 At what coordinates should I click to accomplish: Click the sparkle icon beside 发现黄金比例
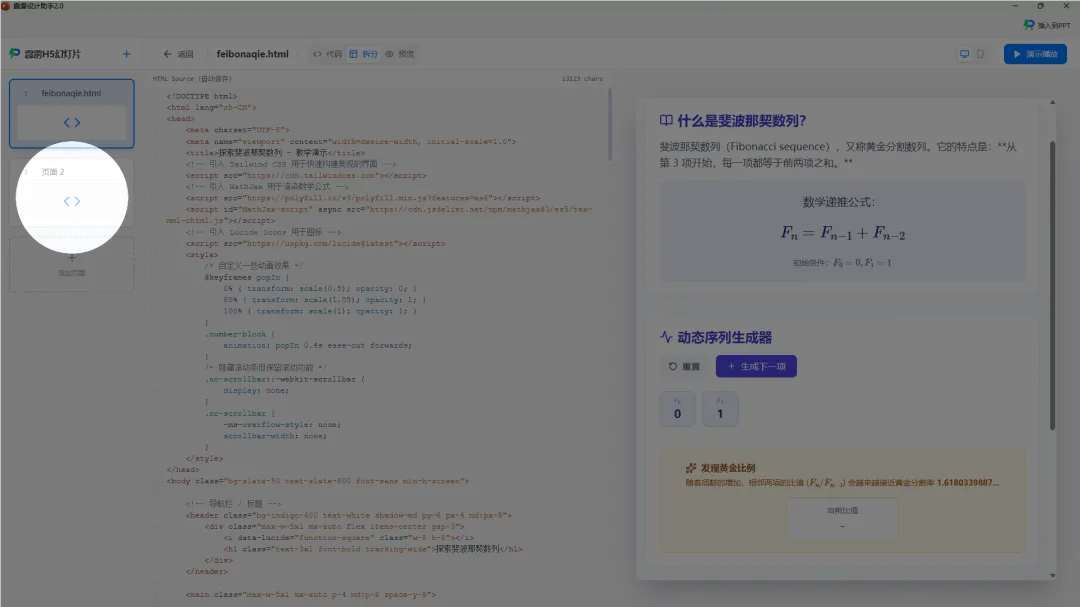tap(691, 468)
